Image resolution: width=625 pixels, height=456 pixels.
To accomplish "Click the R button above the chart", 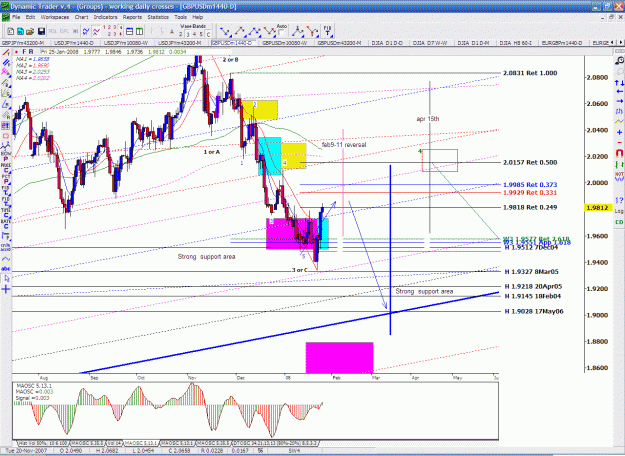I will pos(31,52).
